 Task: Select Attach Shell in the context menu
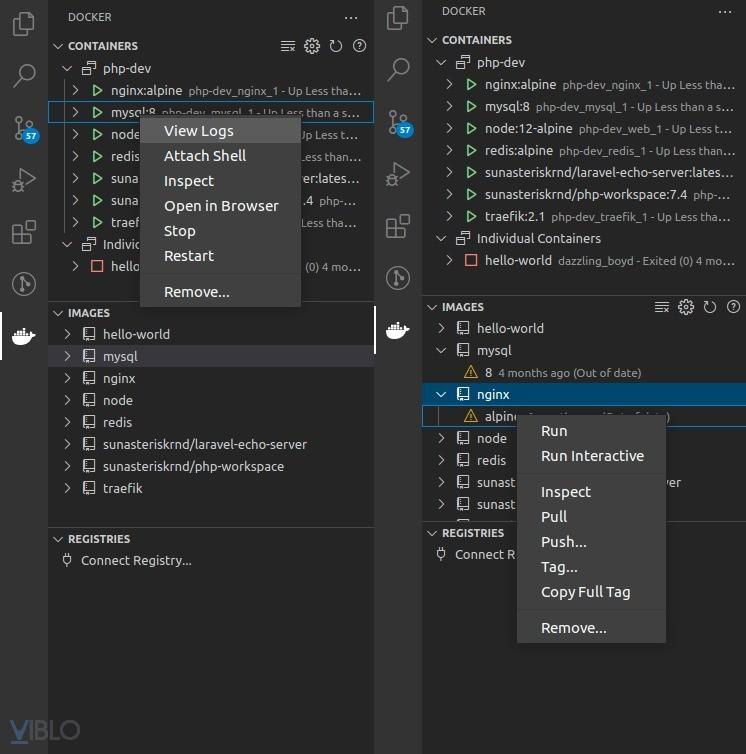[205, 156]
